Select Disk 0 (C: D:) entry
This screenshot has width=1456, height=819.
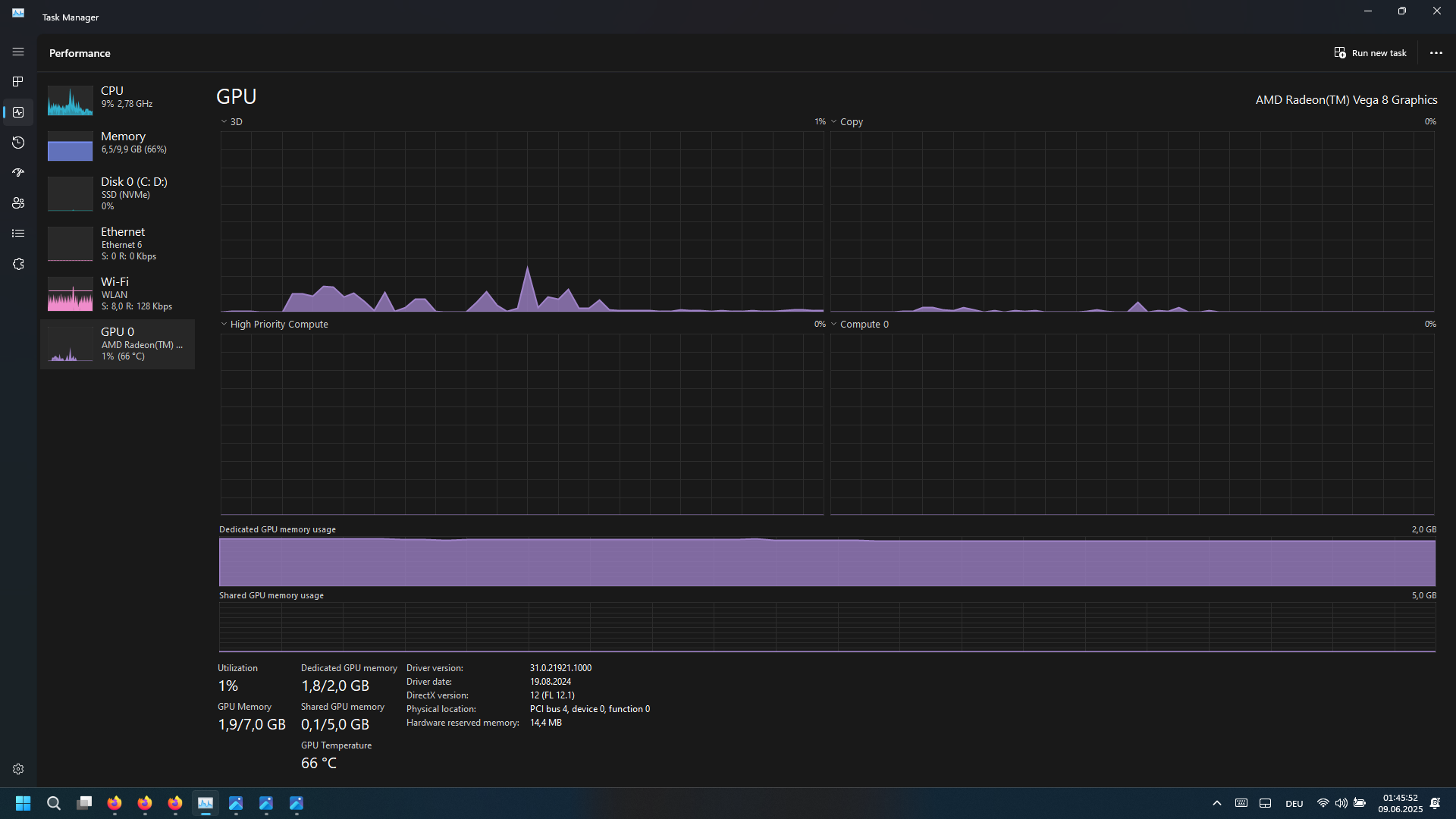pos(118,194)
